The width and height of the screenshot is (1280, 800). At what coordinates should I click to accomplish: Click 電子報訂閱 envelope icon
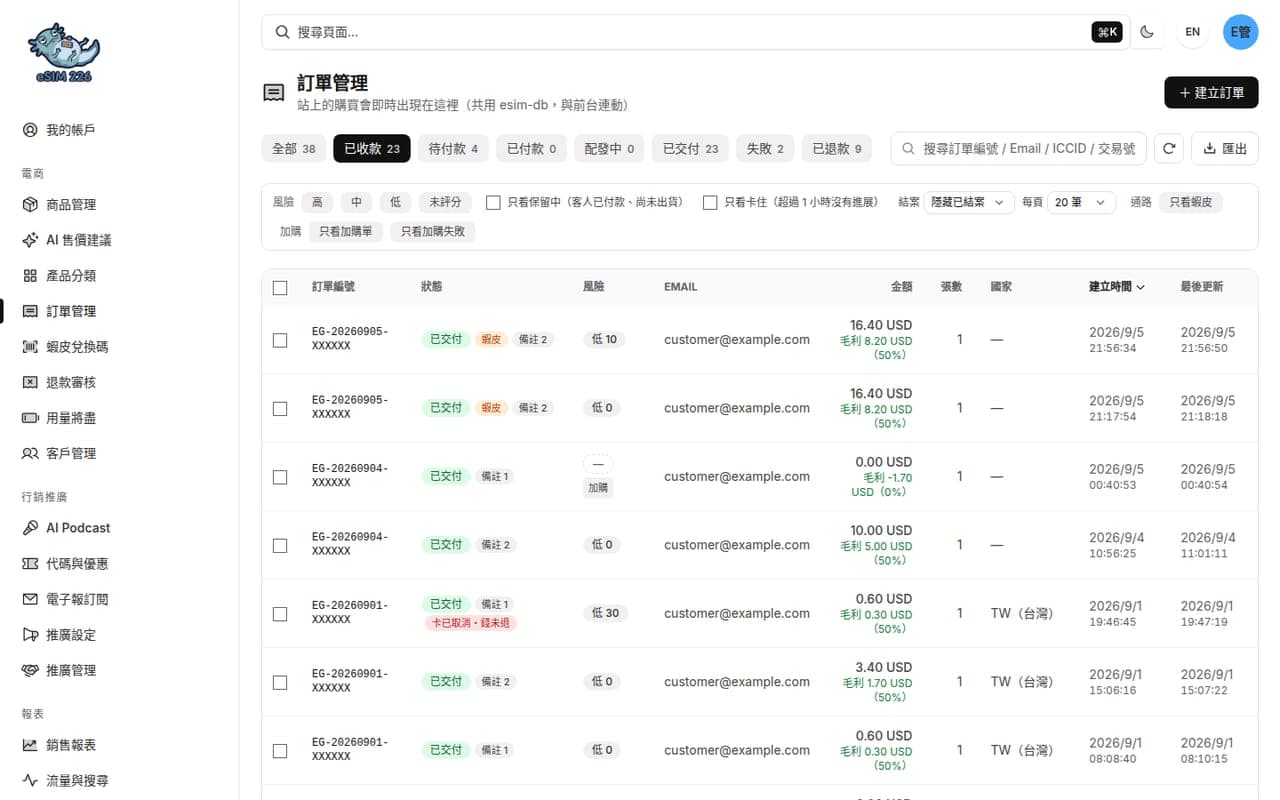tap(30, 599)
